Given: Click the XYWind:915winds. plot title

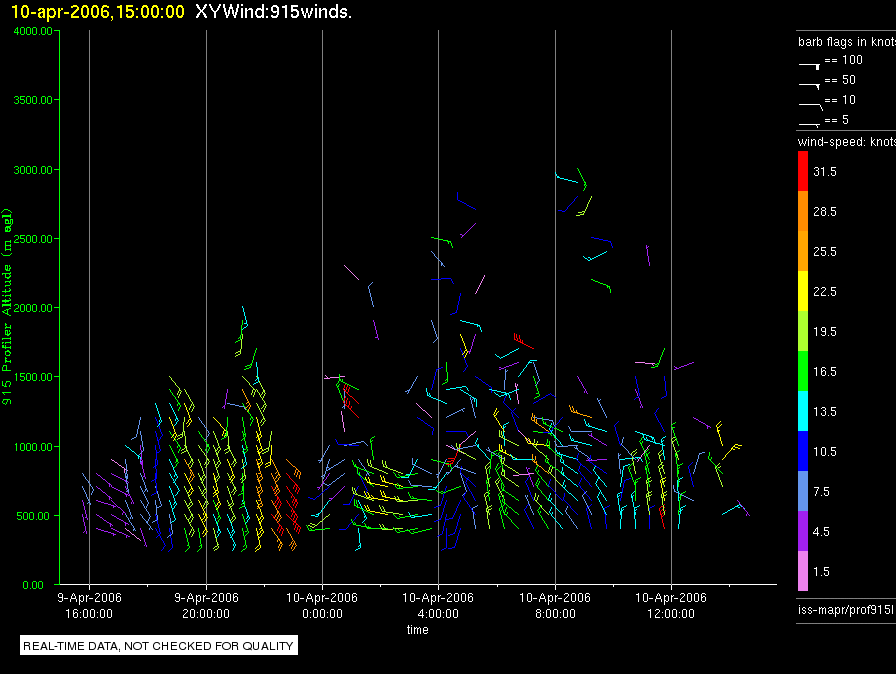Looking at the screenshot, I should coord(273,11).
